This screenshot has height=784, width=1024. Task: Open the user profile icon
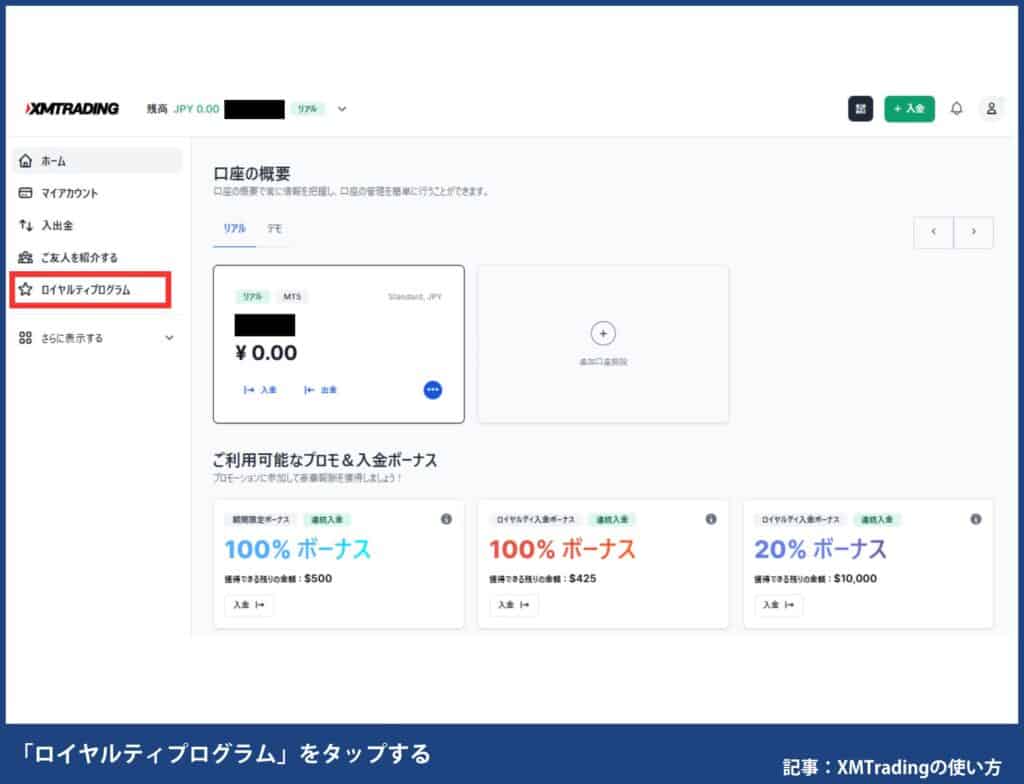pyautogui.click(x=991, y=108)
